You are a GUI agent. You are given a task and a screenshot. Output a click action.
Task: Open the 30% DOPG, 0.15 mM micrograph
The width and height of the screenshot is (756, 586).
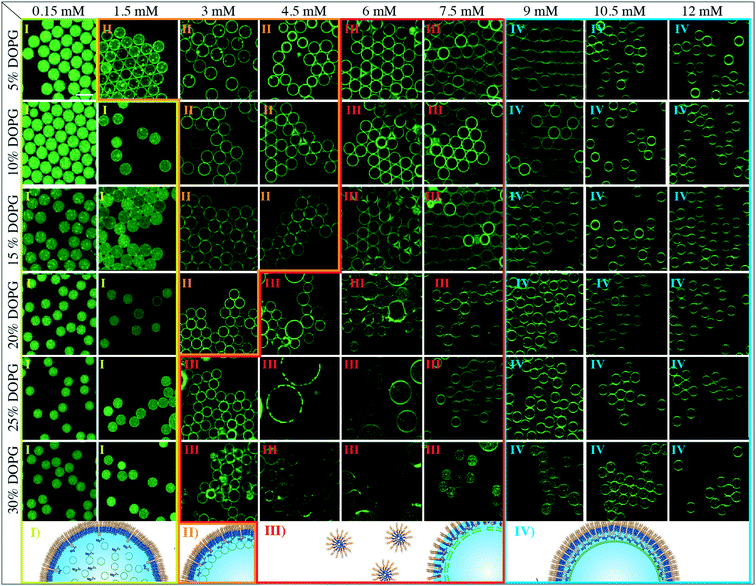[59, 481]
